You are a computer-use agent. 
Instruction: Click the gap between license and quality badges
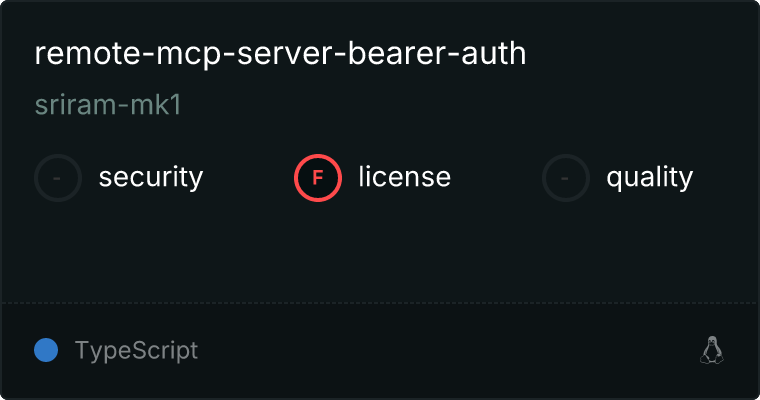point(496,178)
